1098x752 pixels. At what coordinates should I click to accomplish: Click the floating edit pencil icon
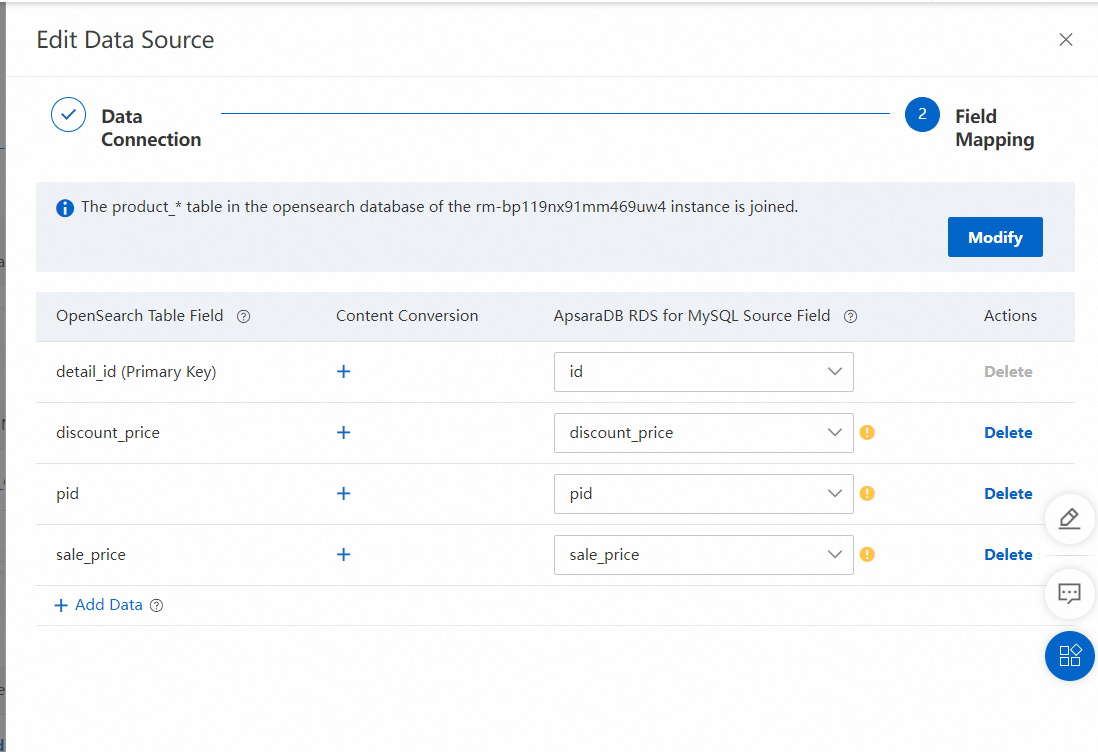[x=1069, y=519]
